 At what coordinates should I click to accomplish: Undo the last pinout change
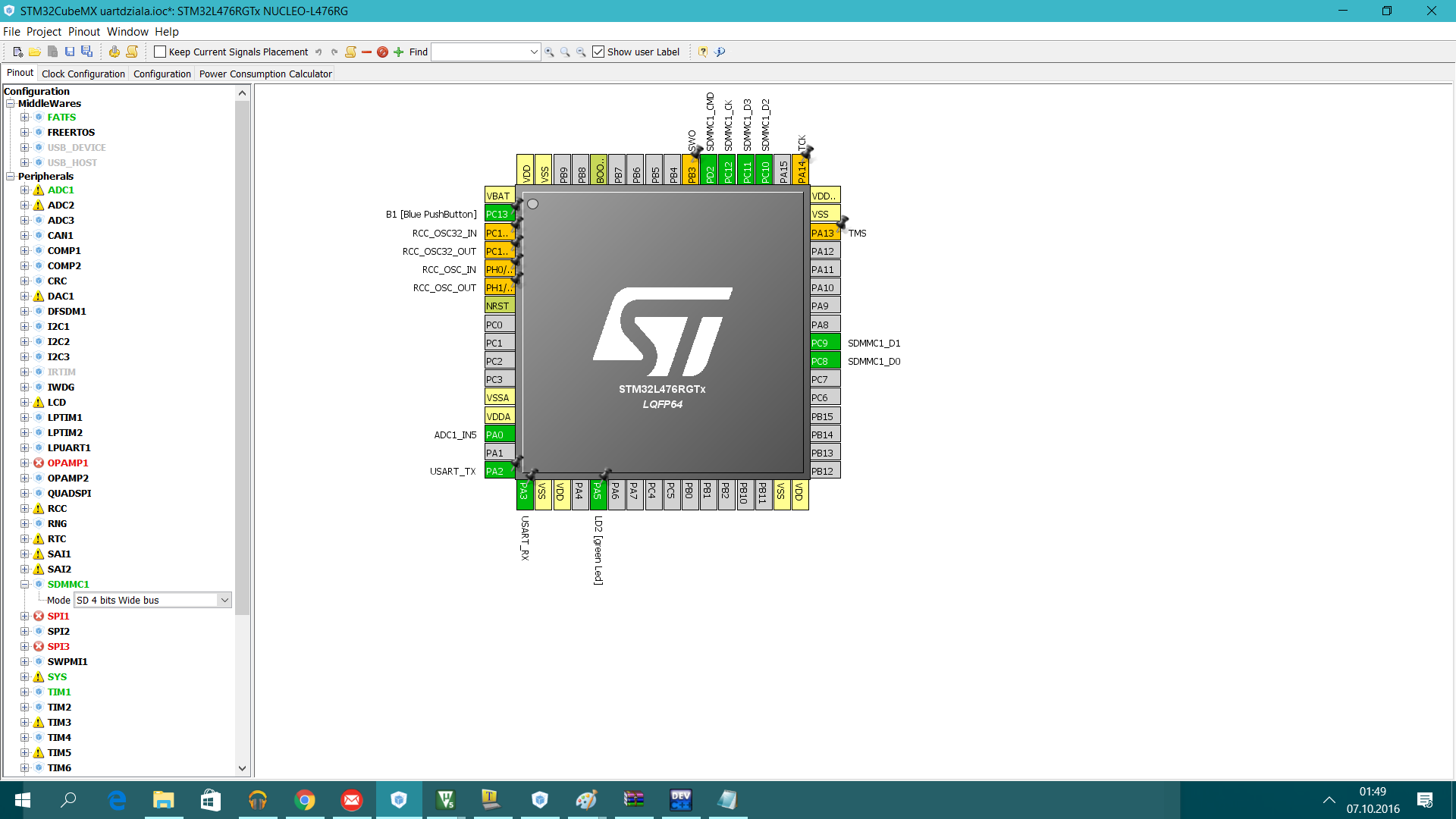[318, 52]
